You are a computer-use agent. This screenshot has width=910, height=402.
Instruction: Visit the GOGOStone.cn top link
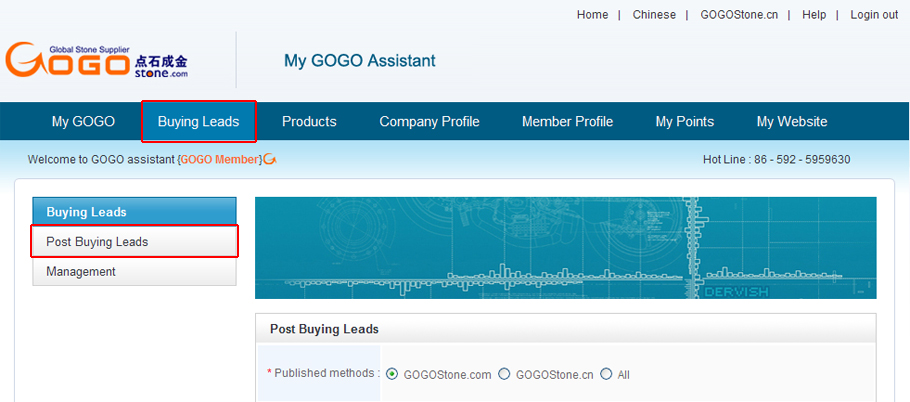pos(739,15)
